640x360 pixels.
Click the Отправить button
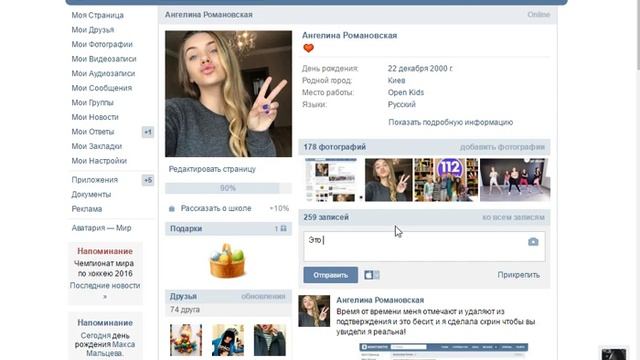point(331,275)
